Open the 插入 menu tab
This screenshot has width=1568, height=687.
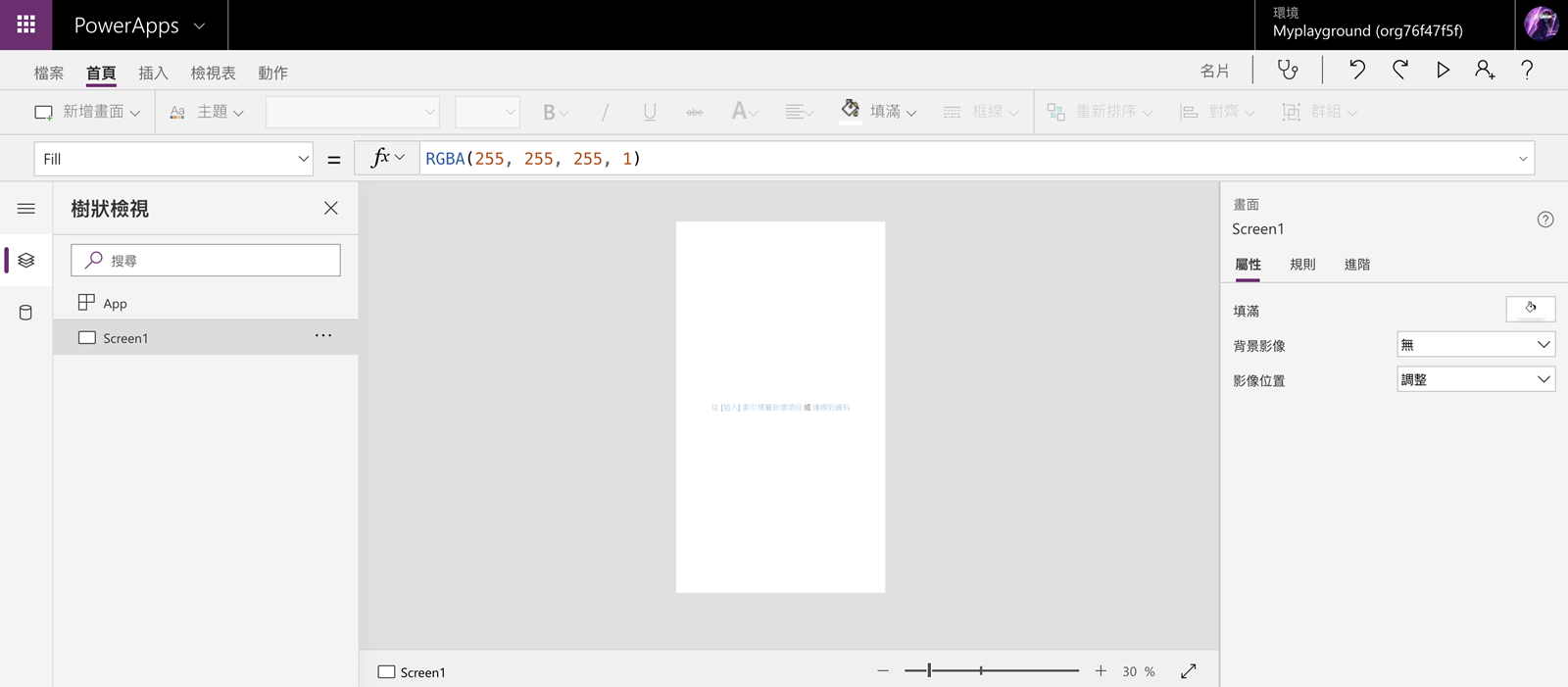coord(153,73)
